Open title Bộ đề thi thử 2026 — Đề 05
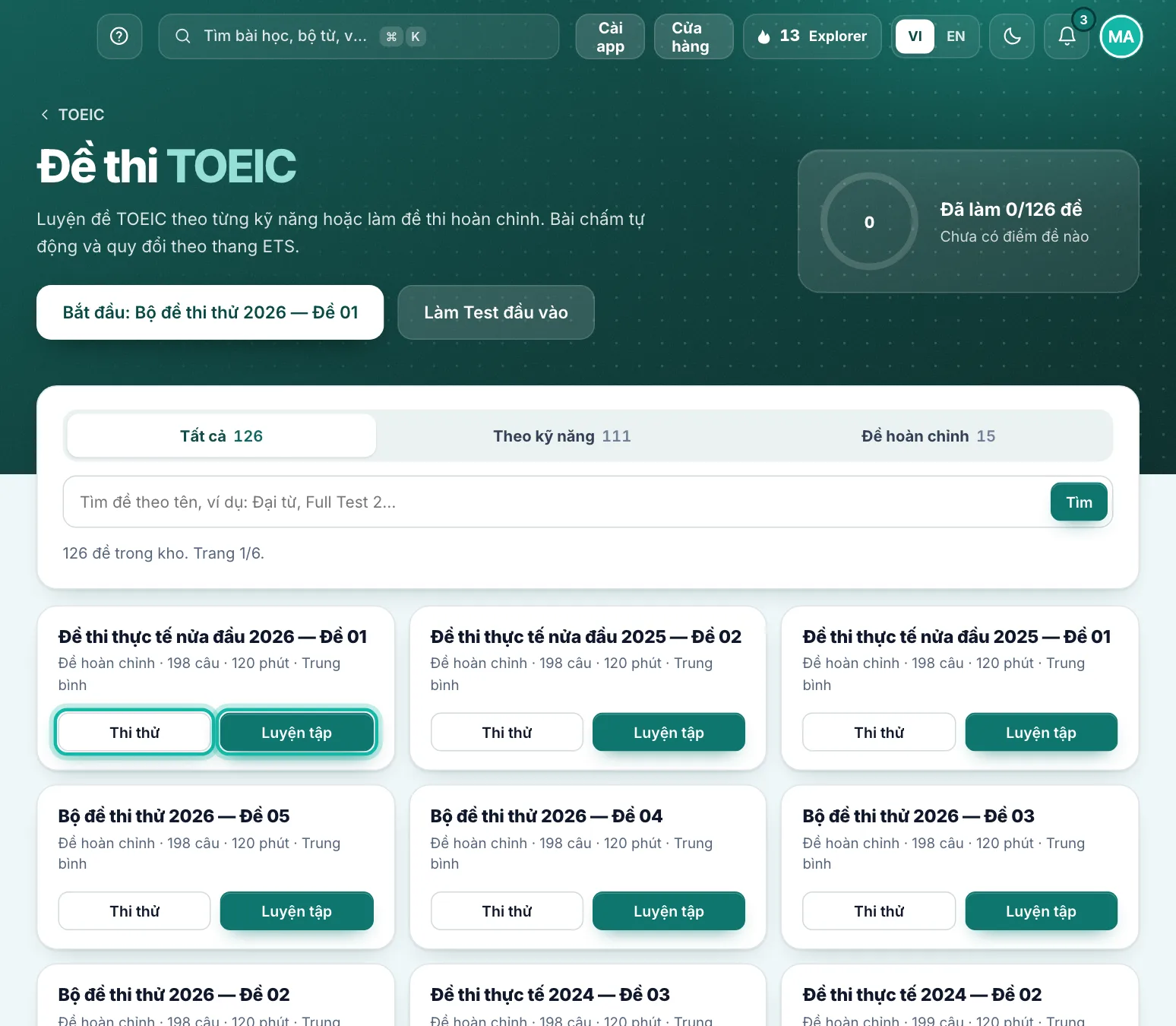 coord(174,816)
